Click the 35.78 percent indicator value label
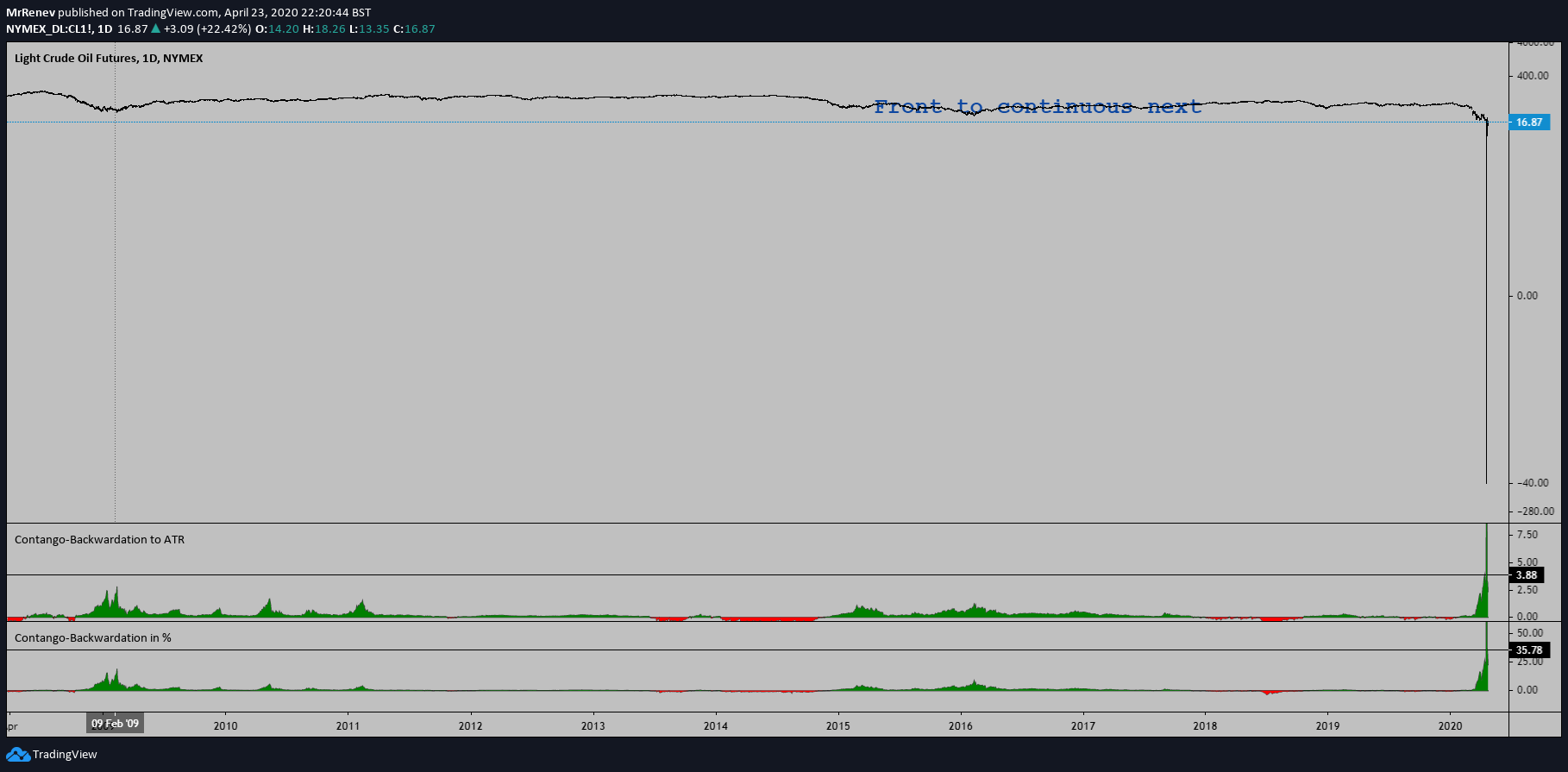The width and height of the screenshot is (1568, 772). [x=1529, y=650]
